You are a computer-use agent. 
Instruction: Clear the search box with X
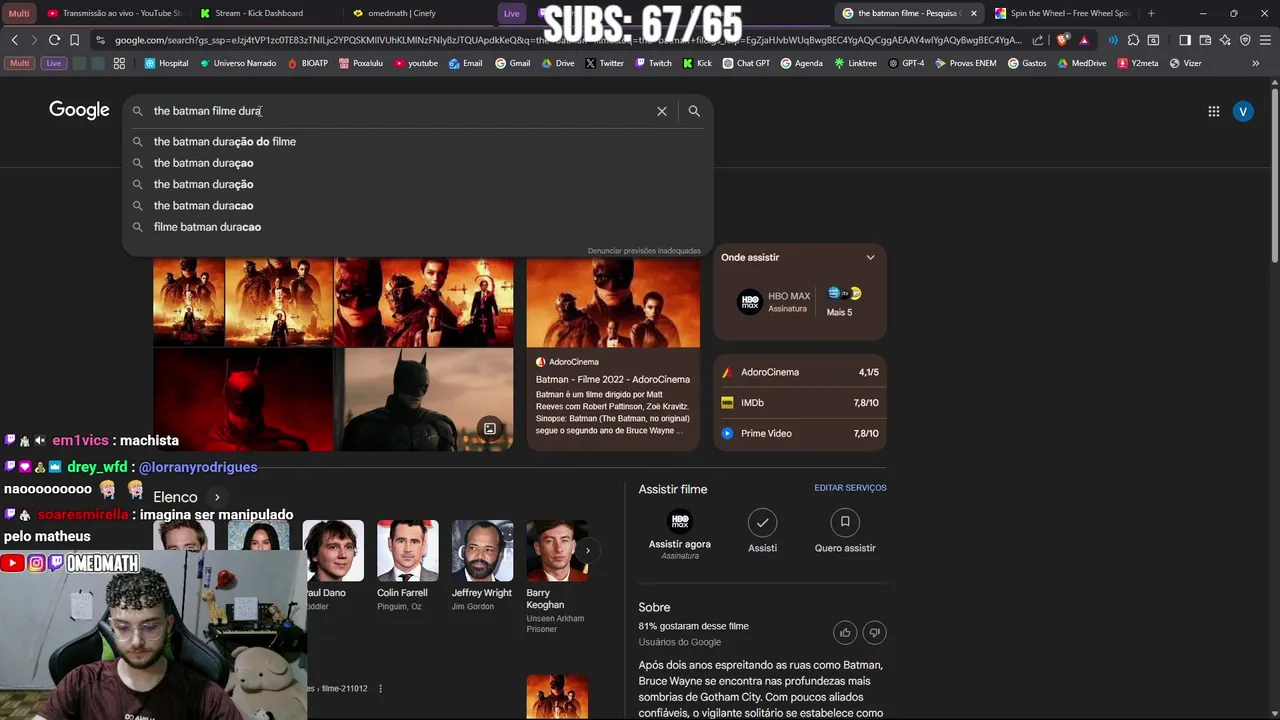[x=661, y=111]
